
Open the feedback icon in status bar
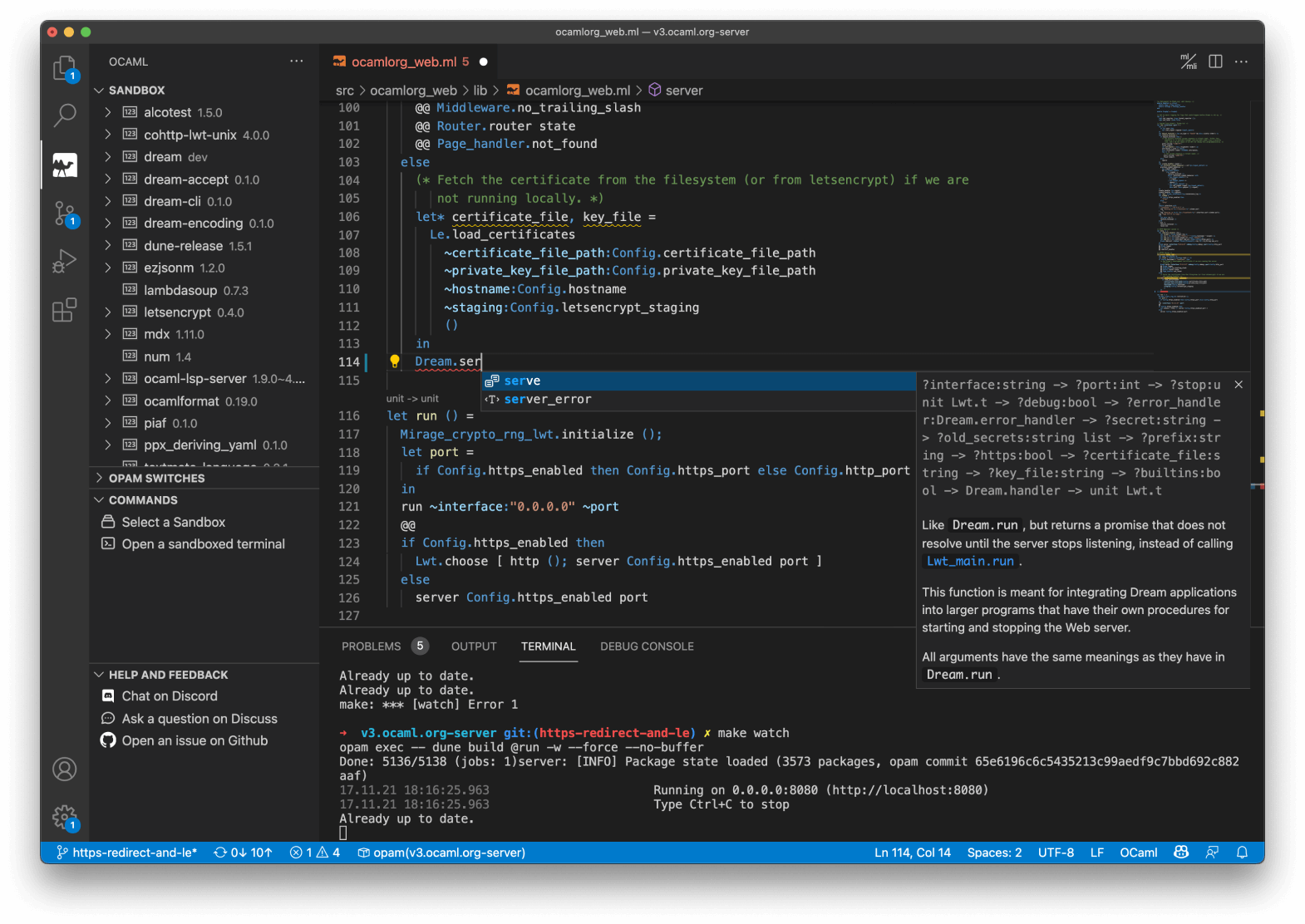point(1212,853)
